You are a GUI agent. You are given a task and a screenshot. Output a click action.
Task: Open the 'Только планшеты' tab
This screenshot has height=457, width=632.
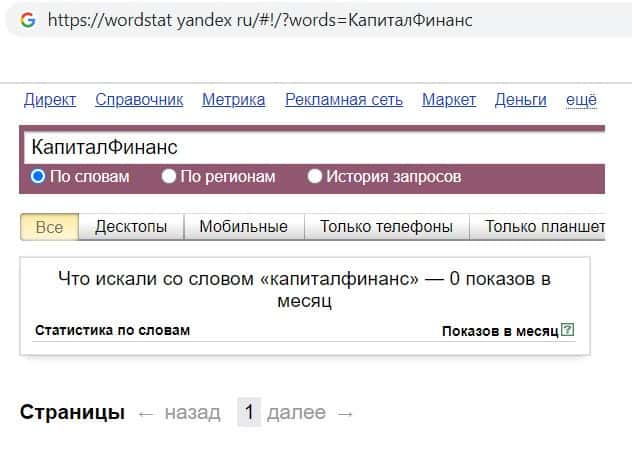[x=544, y=227]
